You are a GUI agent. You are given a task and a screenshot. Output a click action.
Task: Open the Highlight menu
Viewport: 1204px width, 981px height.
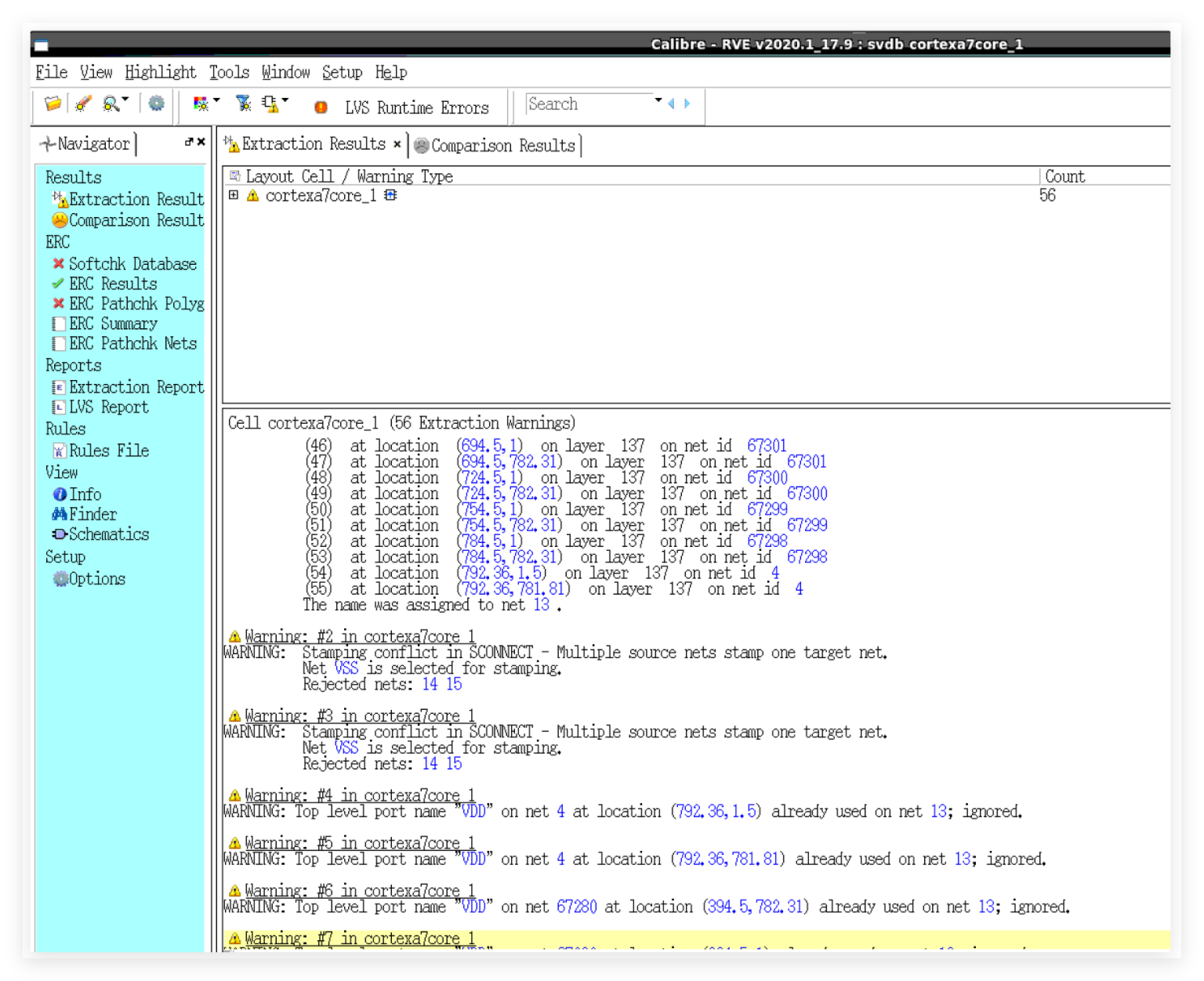pos(161,72)
